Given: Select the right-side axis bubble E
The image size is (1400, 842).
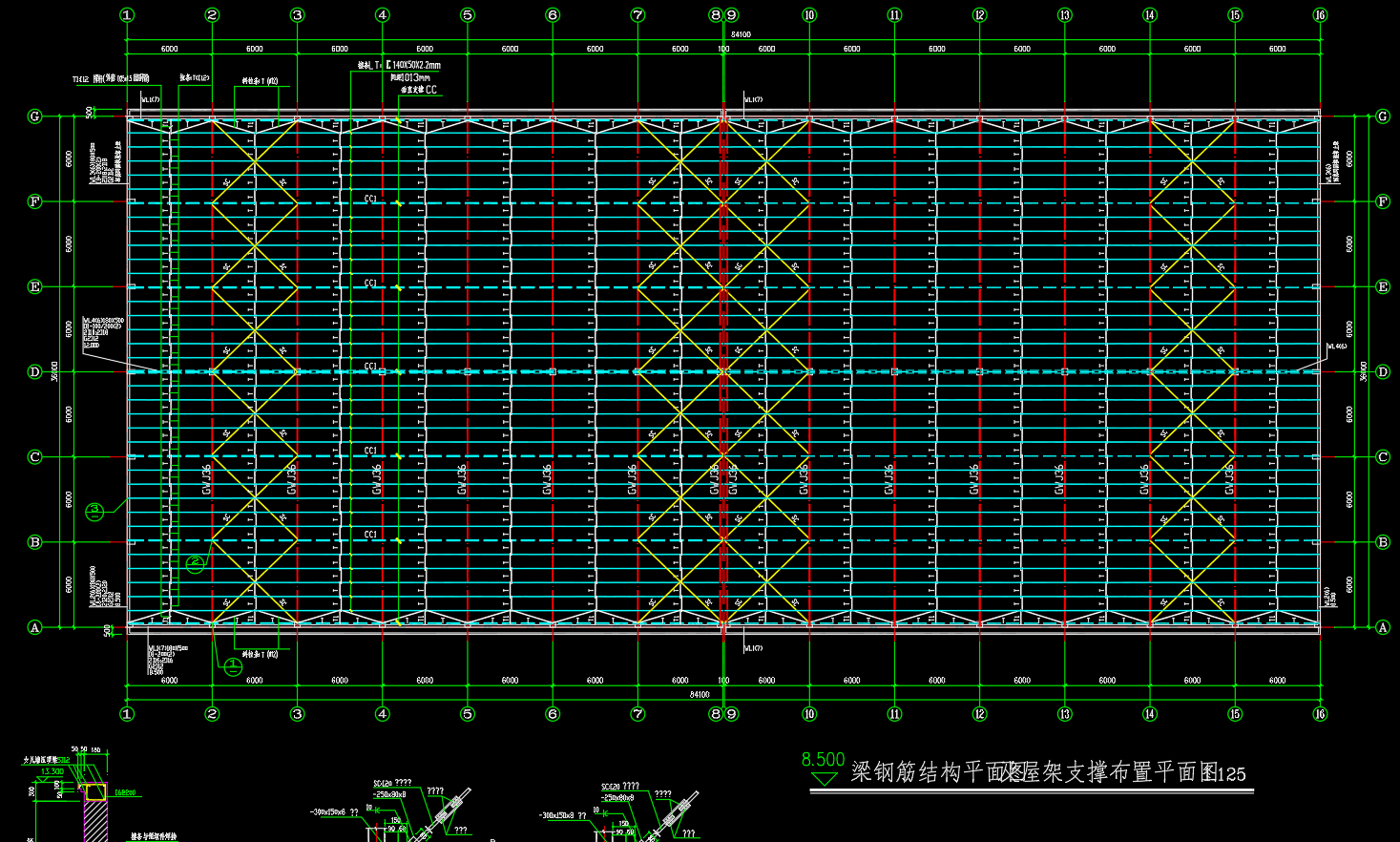Looking at the screenshot, I should point(1383,286).
